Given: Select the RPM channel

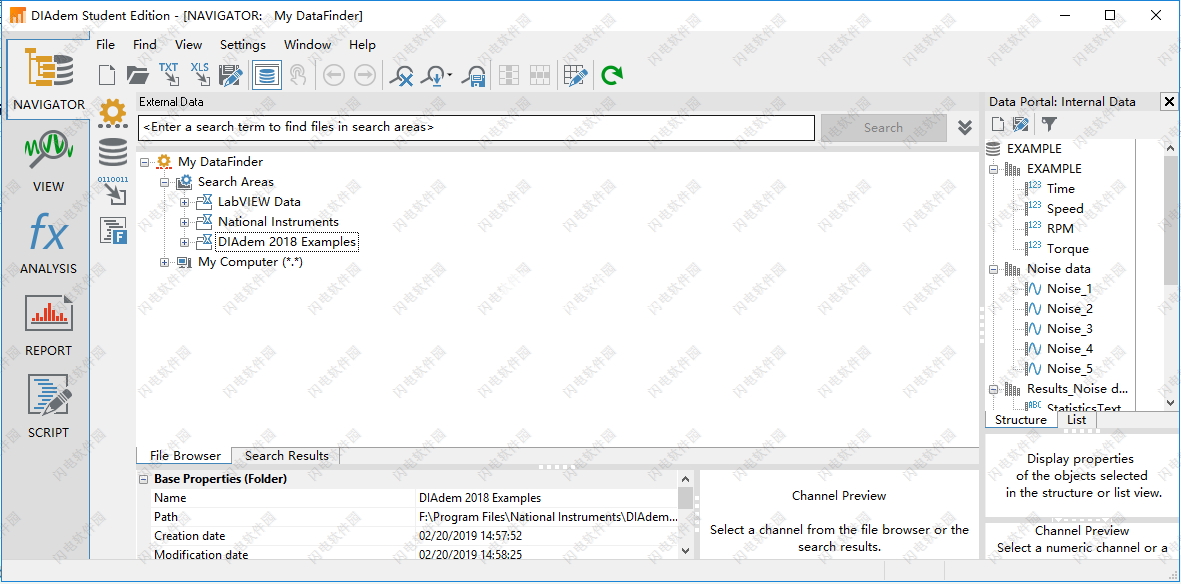Looking at the screenshot, I should 1060,228.
